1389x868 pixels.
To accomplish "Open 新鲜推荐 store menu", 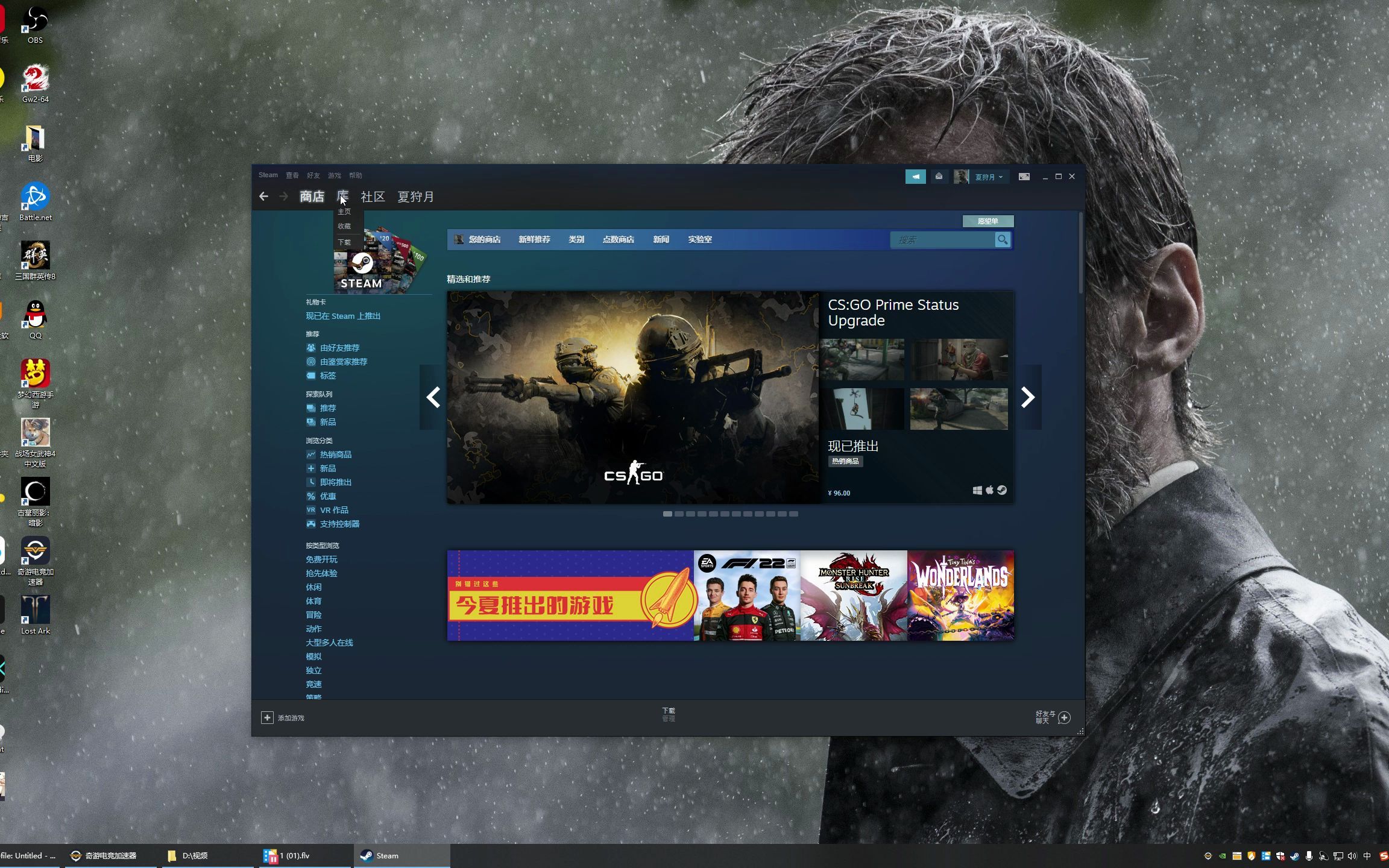I will click(534, 239).
